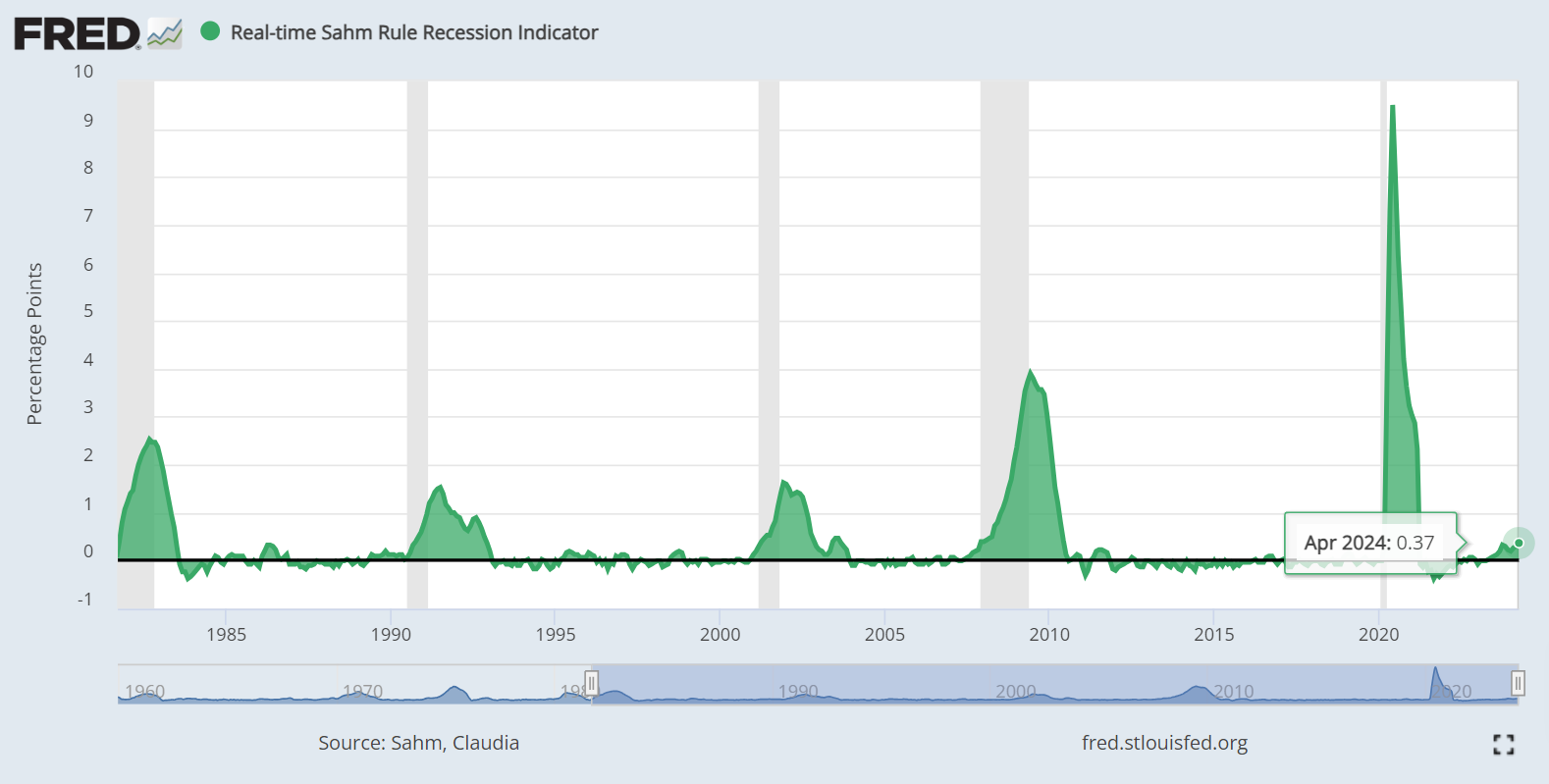The width and height of the screenshot is (1549, 784).
Task: Click the gray recession bar near 2001
Action: tap(769, 343)
